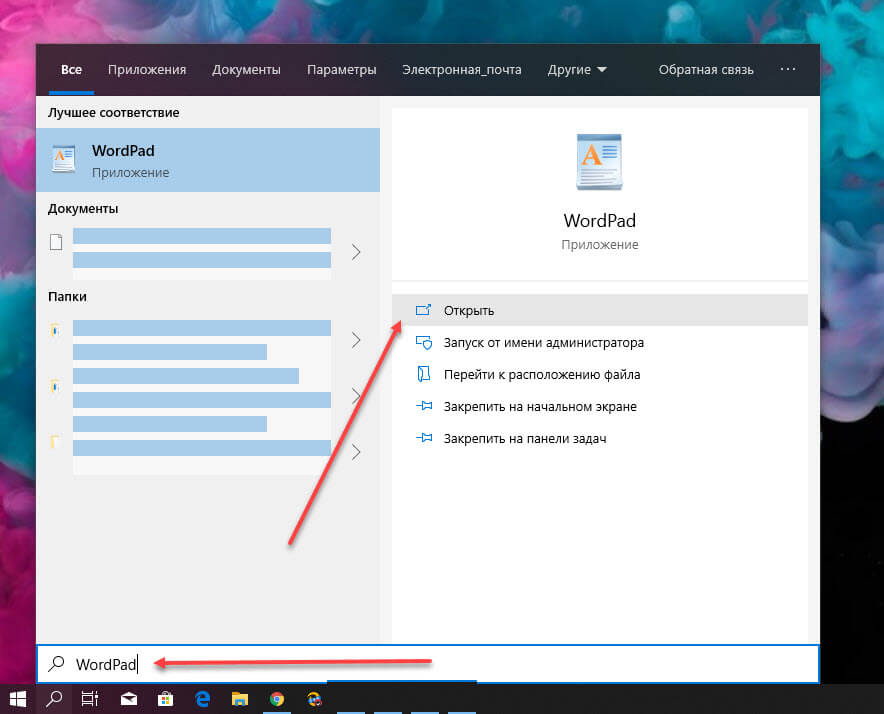Select the WordPad best match result
Viewport: 884px width, 714px height.
pos(208,160)
